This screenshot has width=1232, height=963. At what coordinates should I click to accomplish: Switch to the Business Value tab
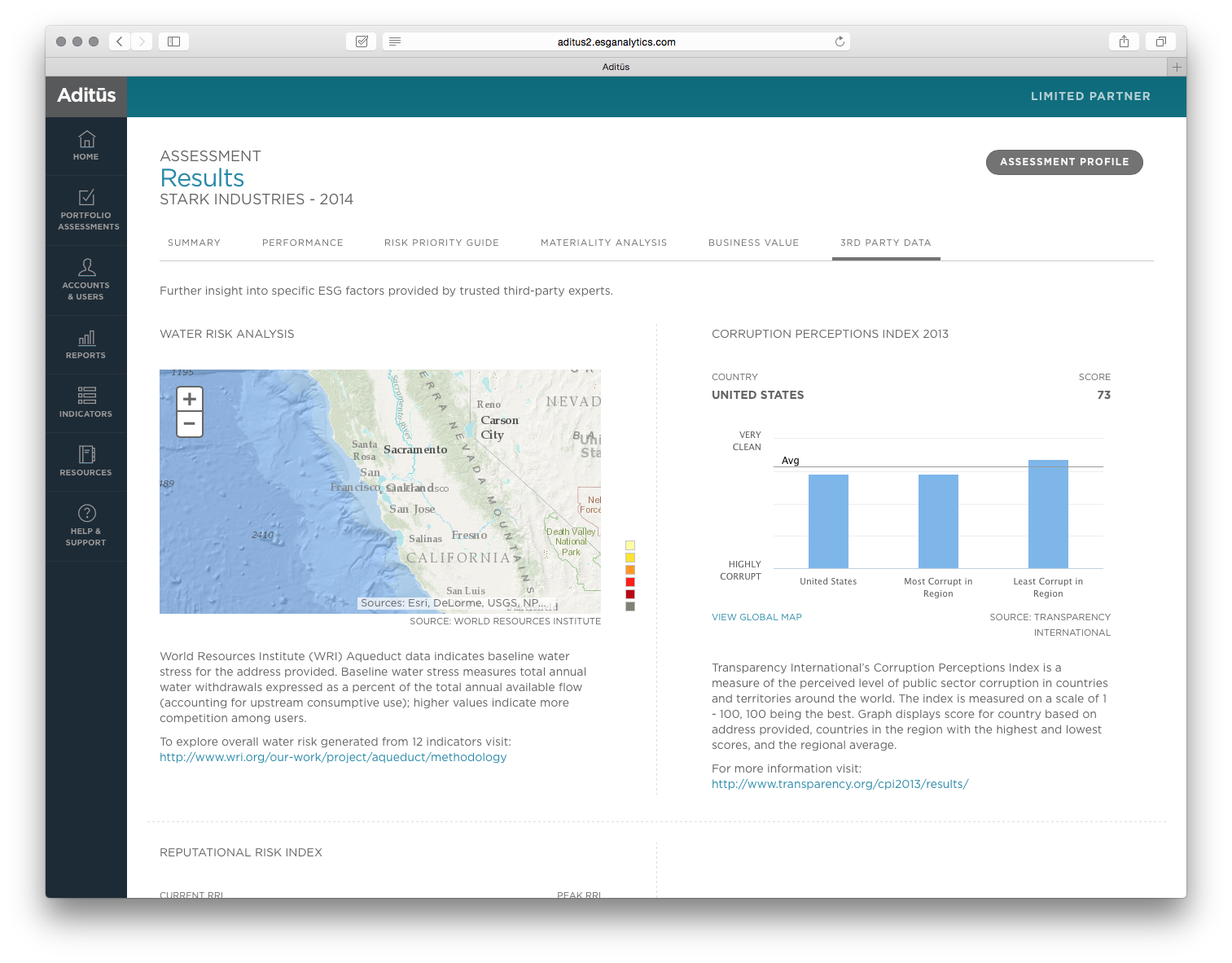[x=753, y=243]
